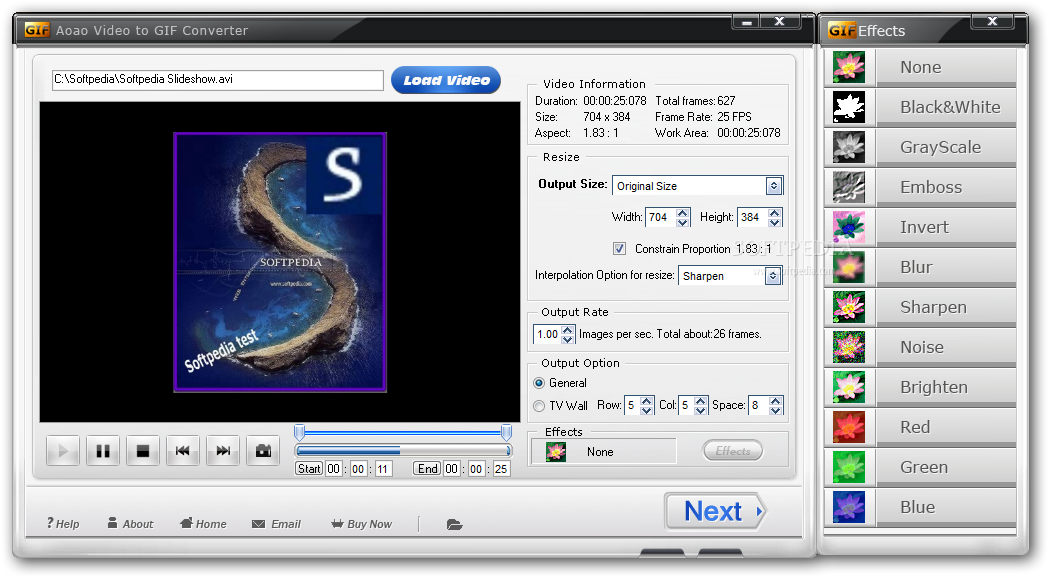Click the Green flower thumbnail icon
Image resolution: width=1049 pixels, height=578 pixels.
coord(849,467)
